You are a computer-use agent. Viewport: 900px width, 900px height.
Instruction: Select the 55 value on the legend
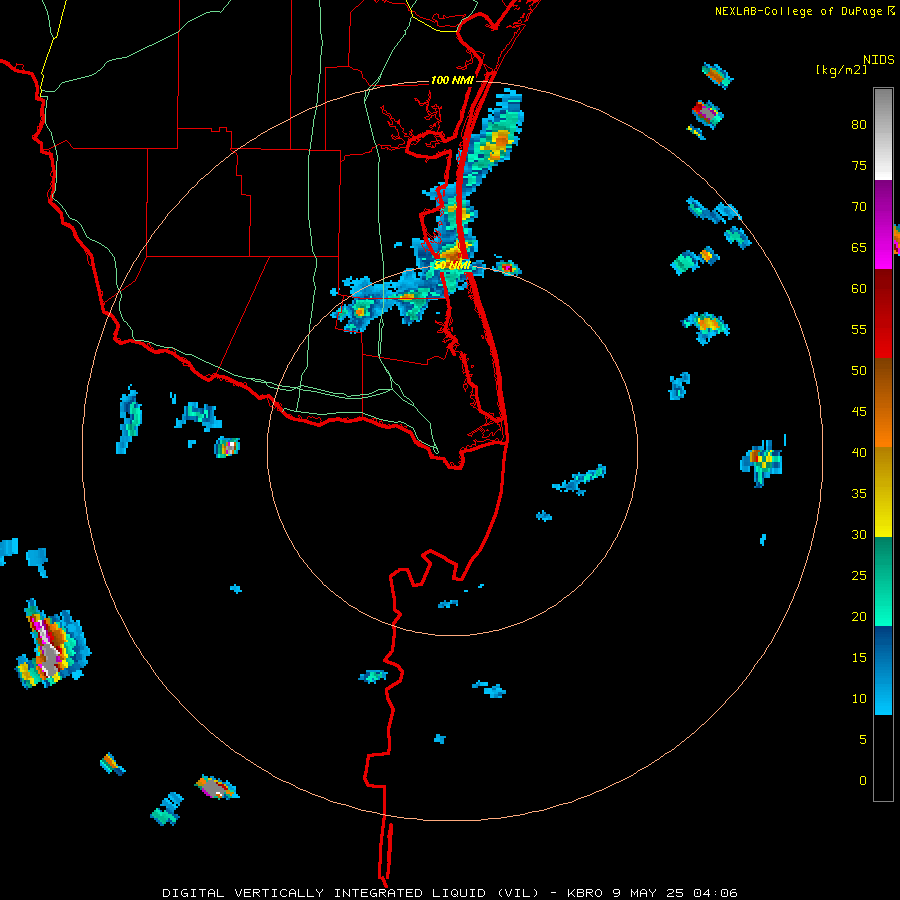859,330
